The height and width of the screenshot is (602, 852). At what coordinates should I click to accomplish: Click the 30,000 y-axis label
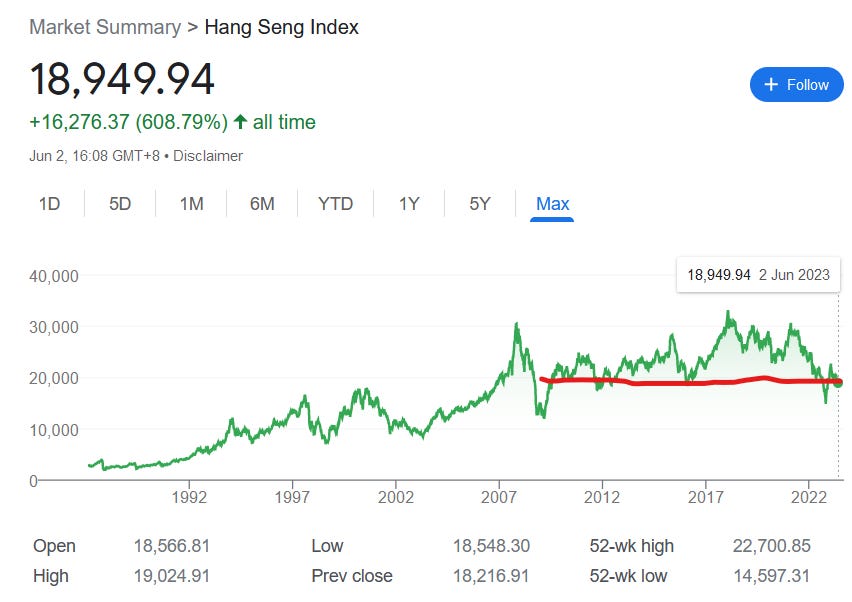click(54, 327)
